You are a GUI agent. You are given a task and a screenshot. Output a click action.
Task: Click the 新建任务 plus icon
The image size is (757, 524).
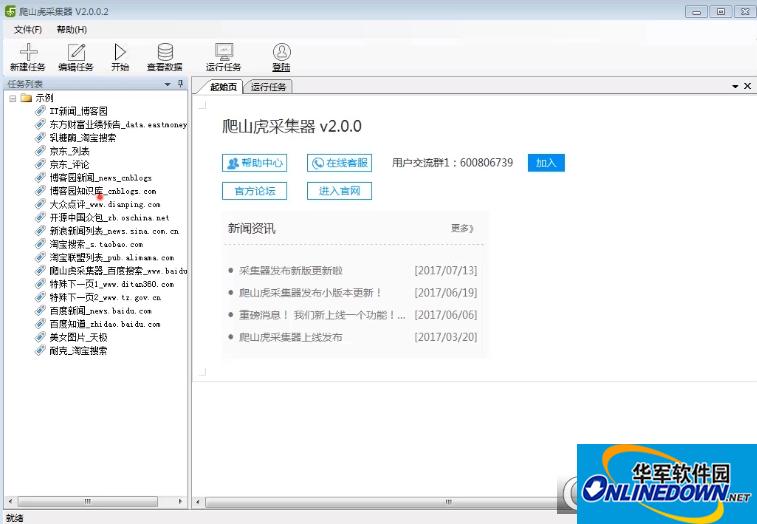tap(28, 52)
